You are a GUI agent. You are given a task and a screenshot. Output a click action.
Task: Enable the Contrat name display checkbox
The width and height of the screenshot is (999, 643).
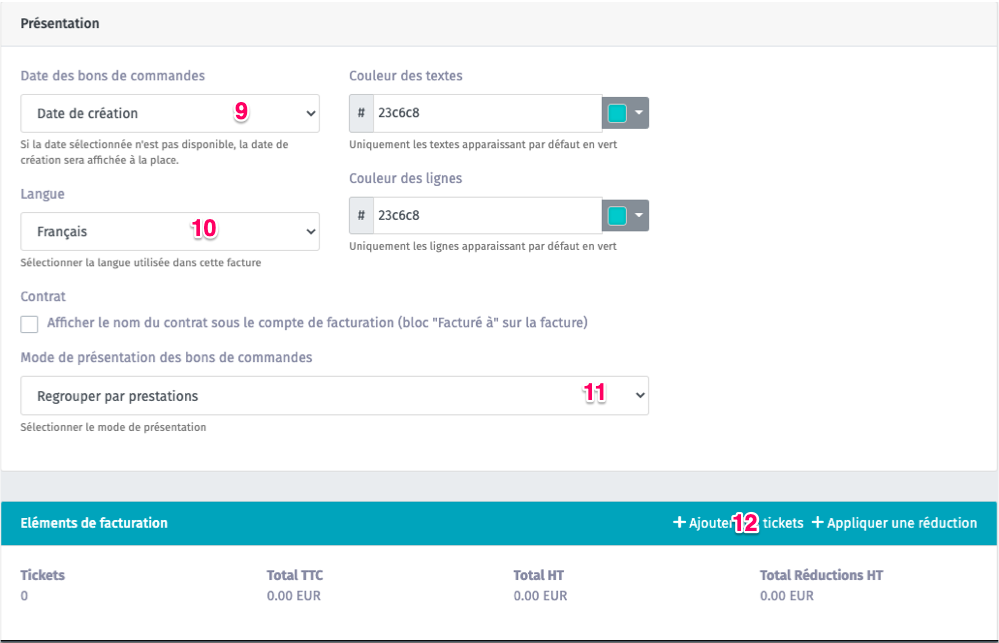pos(30,324)
